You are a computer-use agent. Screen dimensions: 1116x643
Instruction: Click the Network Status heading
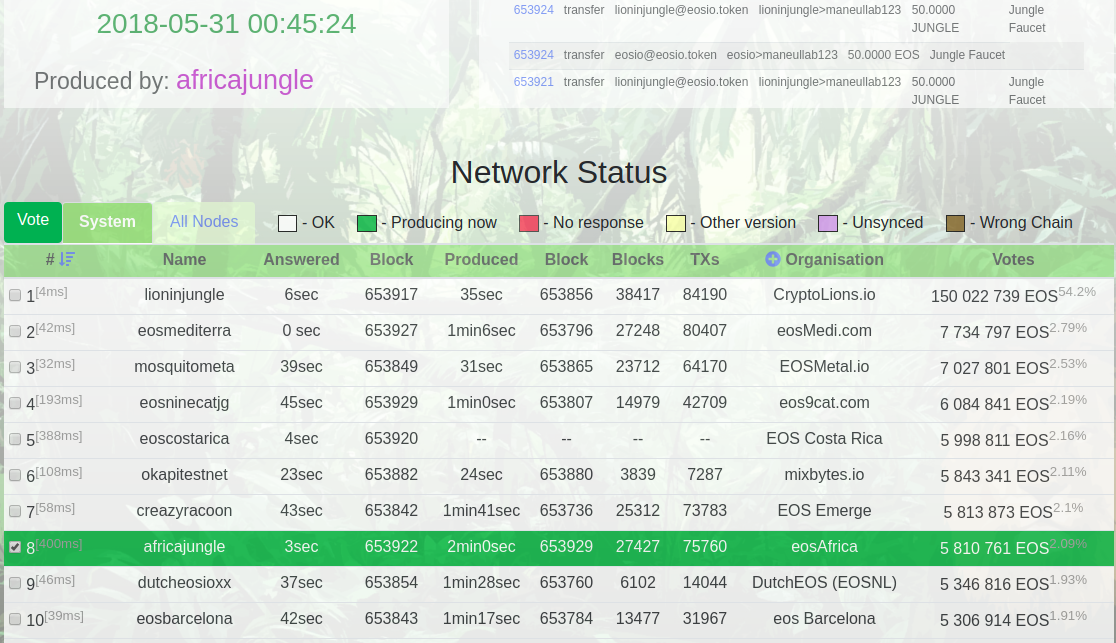(559, 172)
